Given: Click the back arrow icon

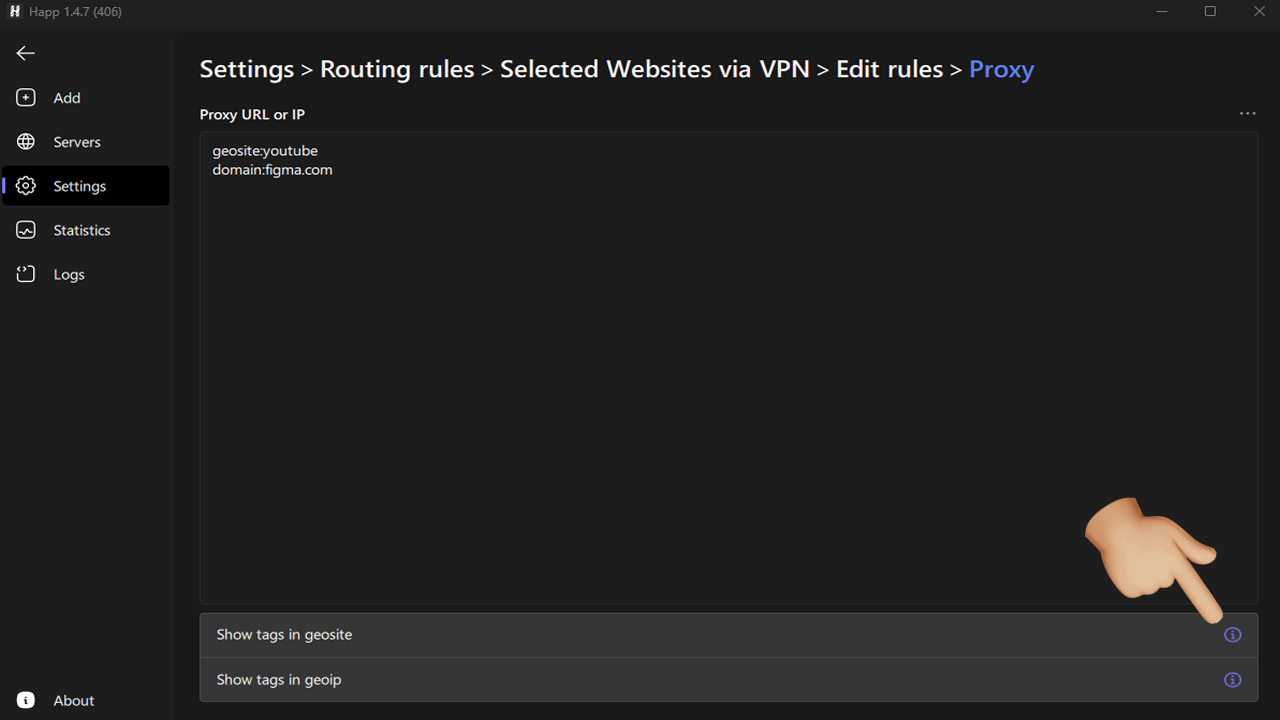Looking at the screenshot, I should [x=26, y=53].
